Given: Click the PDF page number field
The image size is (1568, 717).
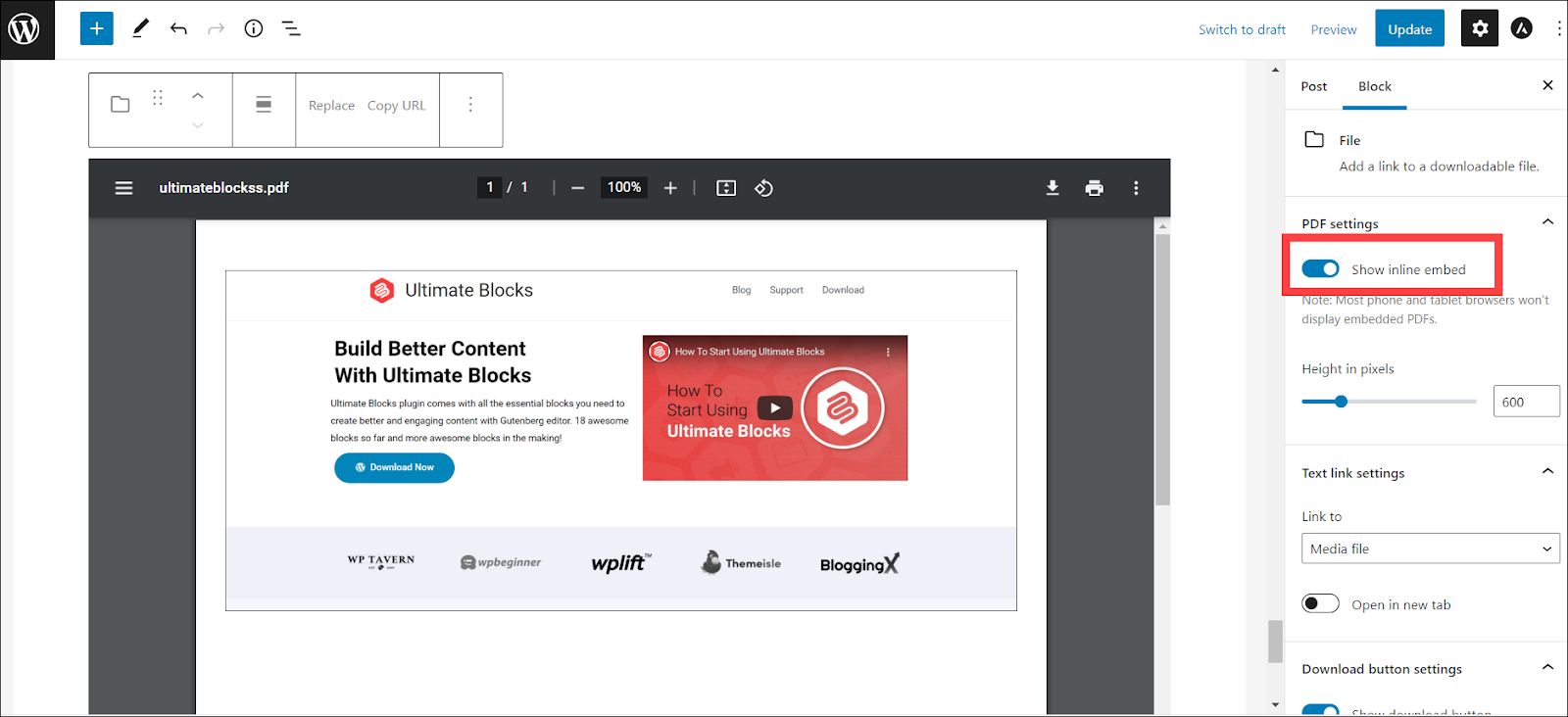Looking at the screenshot, I should (490, 187).
